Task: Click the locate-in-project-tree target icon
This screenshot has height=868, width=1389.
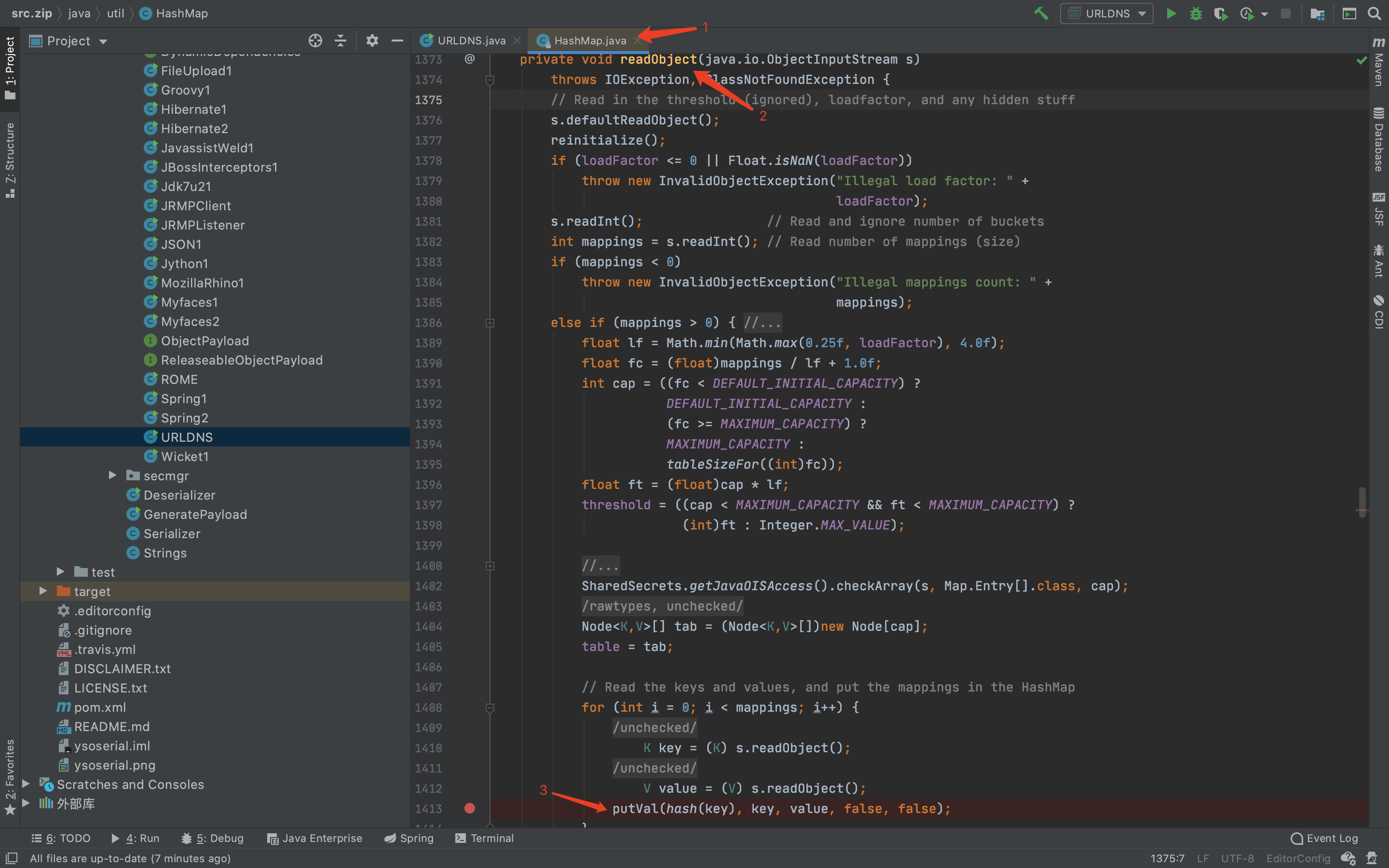Action: click(315, 41)
